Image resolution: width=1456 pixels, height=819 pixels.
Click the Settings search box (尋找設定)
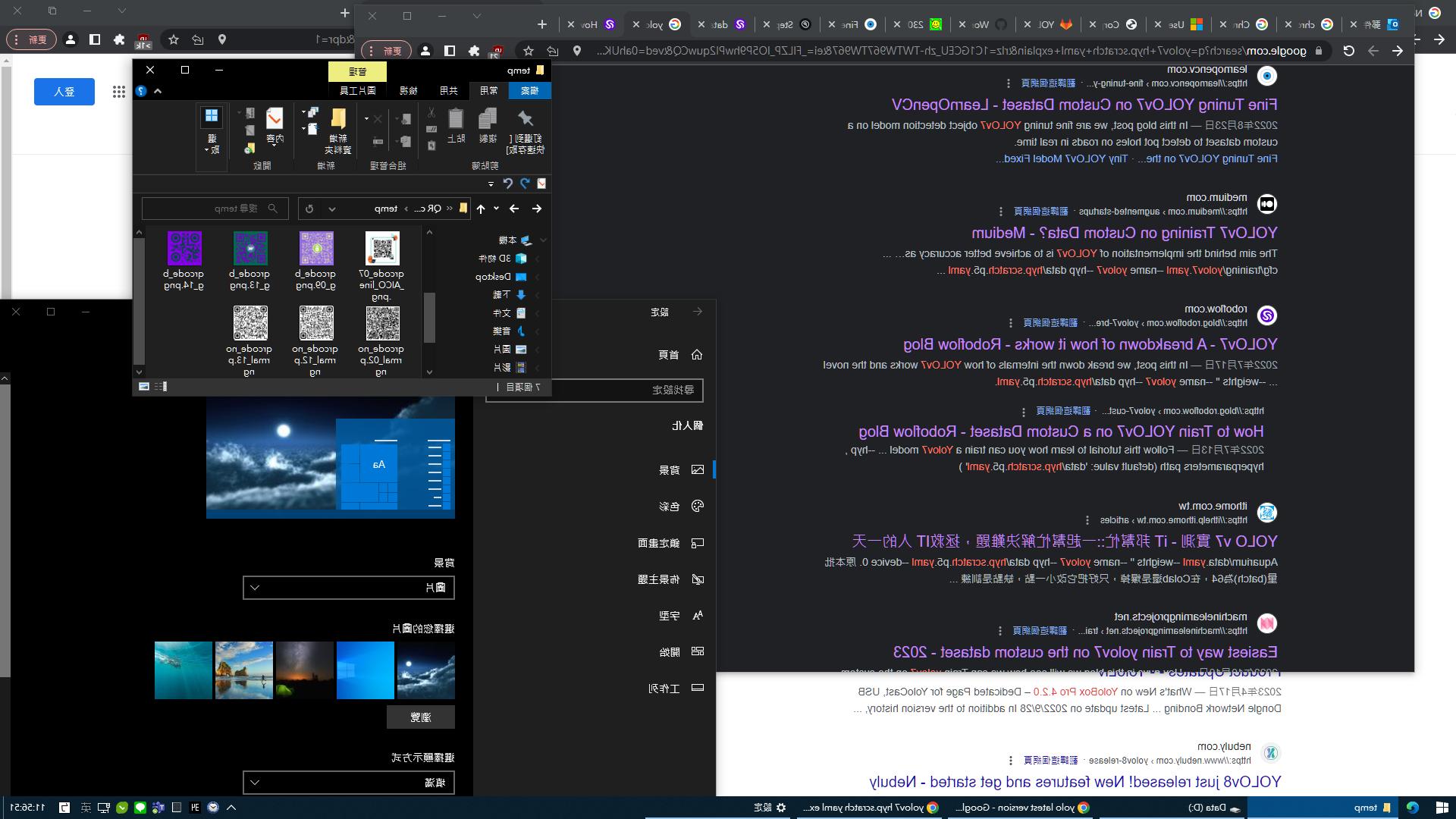(x=595, y=391)
